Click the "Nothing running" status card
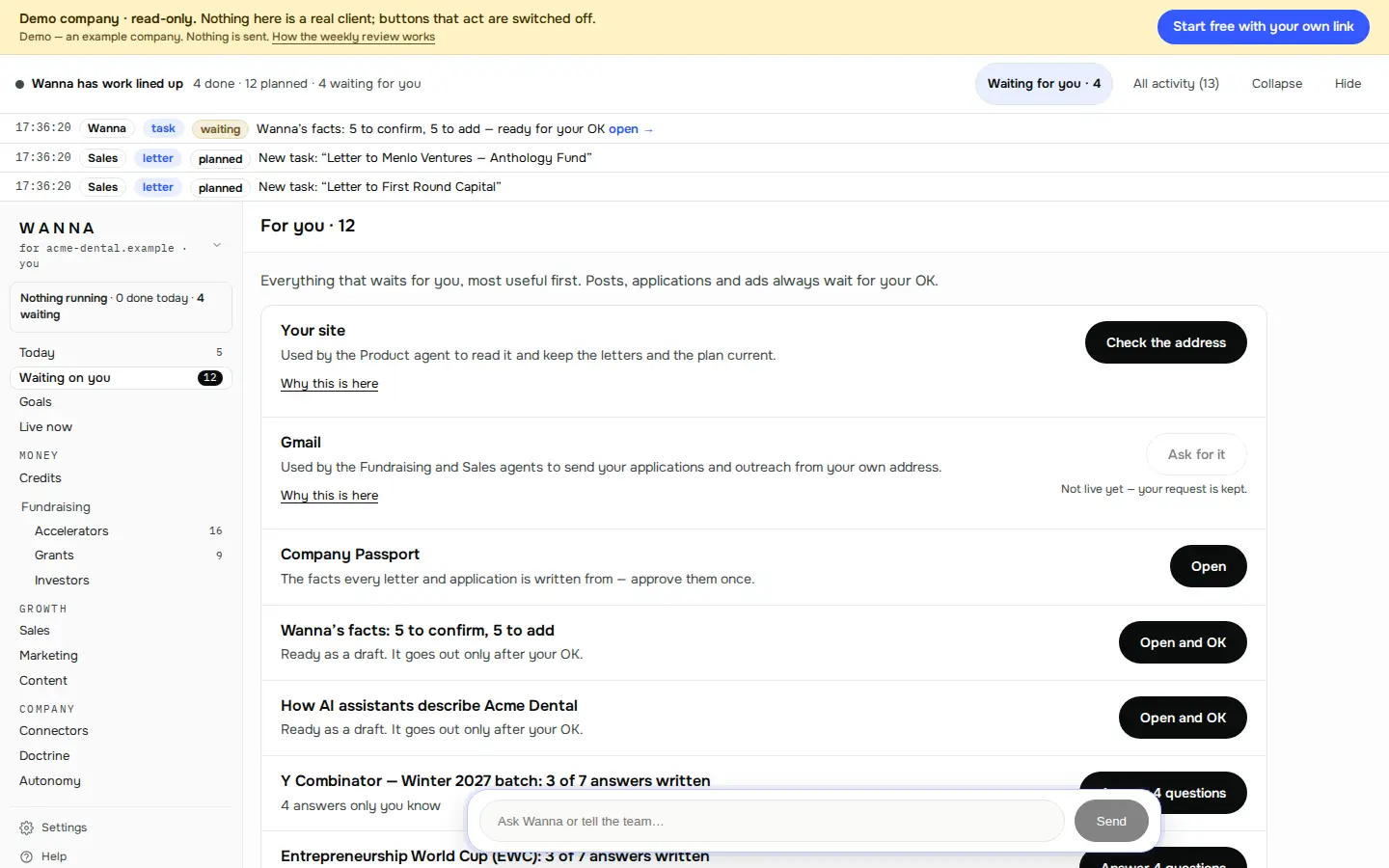The width and height of the screenshot is (1389, 868). [x=121, y=307]
